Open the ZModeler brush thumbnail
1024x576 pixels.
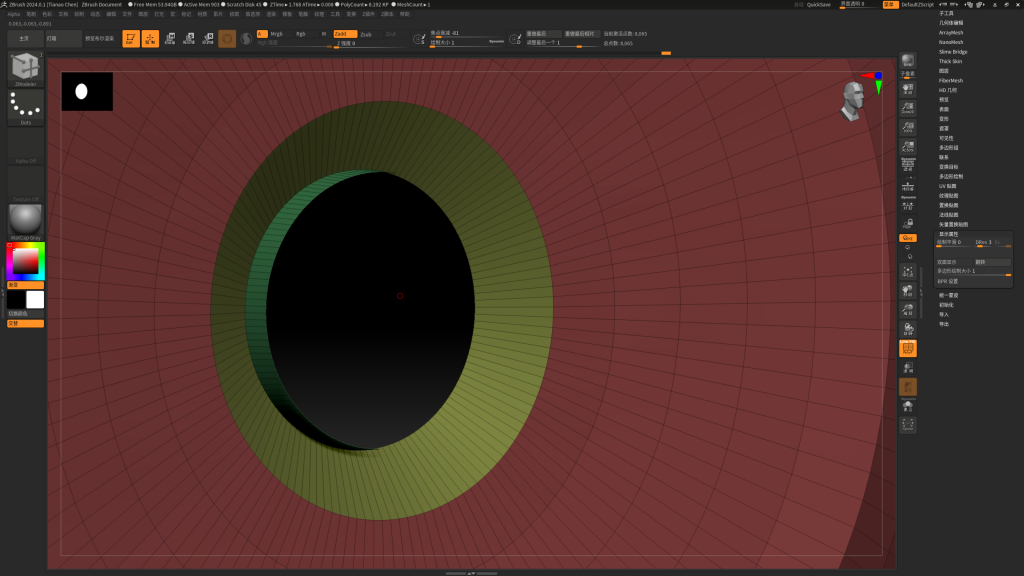pyautogui.click(x=25, y=69)
